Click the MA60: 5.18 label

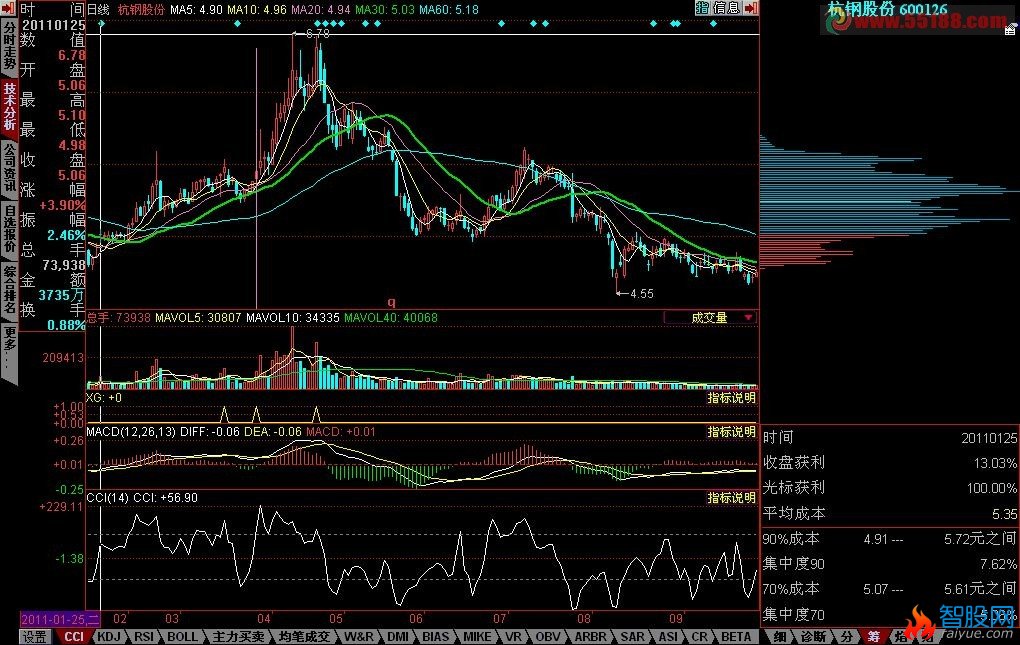pyautogui.click(x=449, y=9)
